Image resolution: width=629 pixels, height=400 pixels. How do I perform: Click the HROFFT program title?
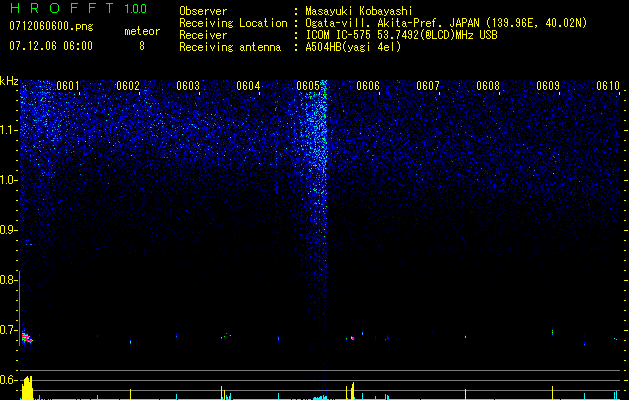click(x=61, y=8)
